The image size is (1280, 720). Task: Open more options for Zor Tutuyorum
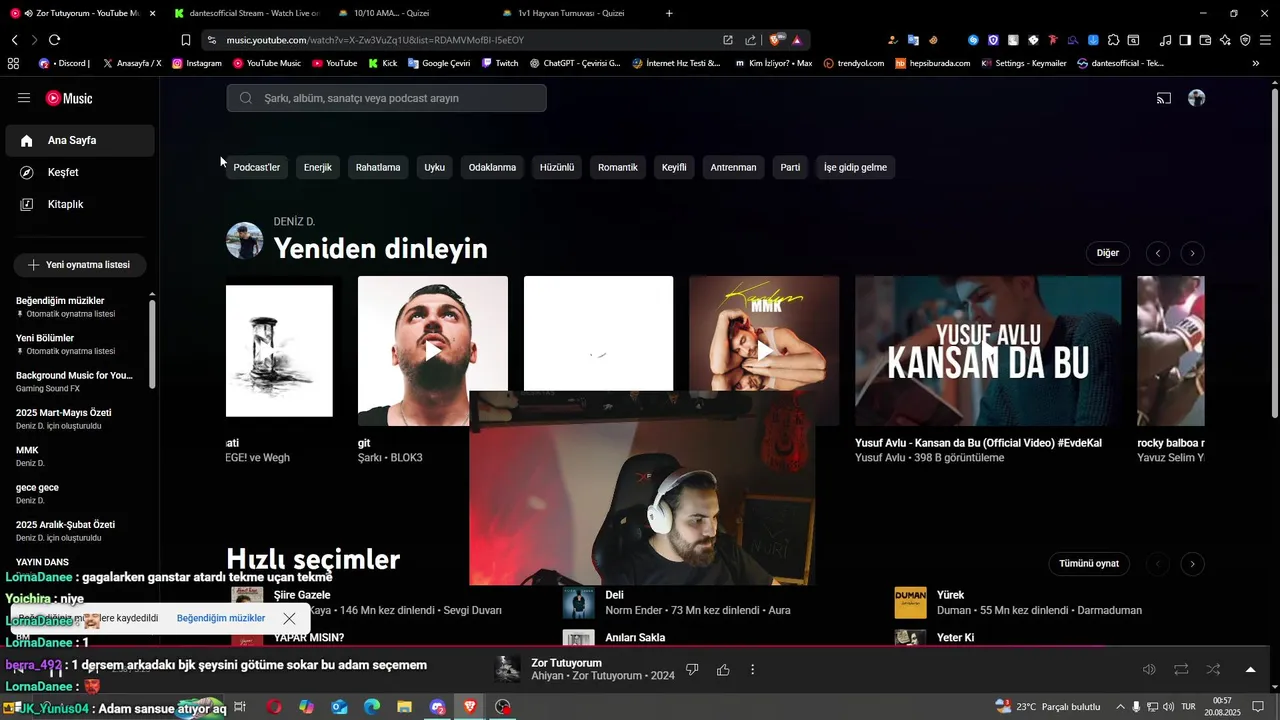753,669
